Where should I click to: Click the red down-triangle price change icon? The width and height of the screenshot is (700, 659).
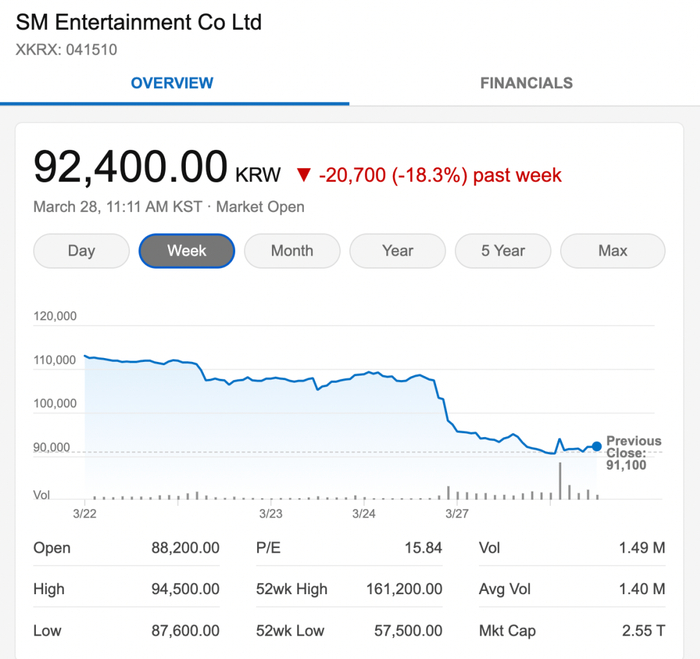tap(304, 176)
